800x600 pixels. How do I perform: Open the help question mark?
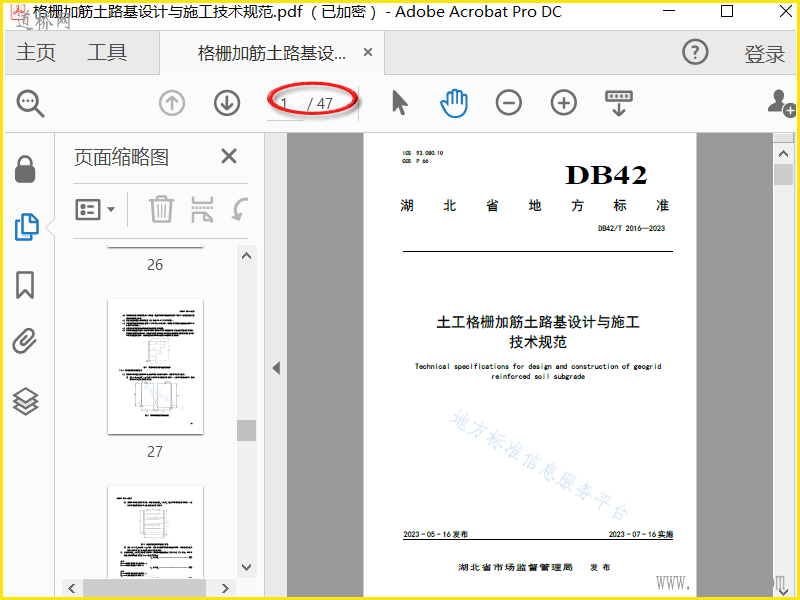point(695,52)
